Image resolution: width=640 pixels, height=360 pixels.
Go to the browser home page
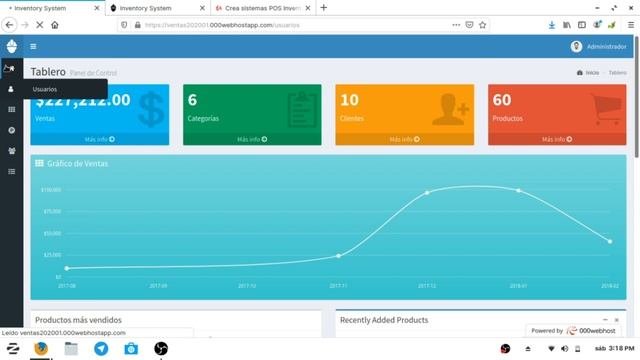[55, 25]
